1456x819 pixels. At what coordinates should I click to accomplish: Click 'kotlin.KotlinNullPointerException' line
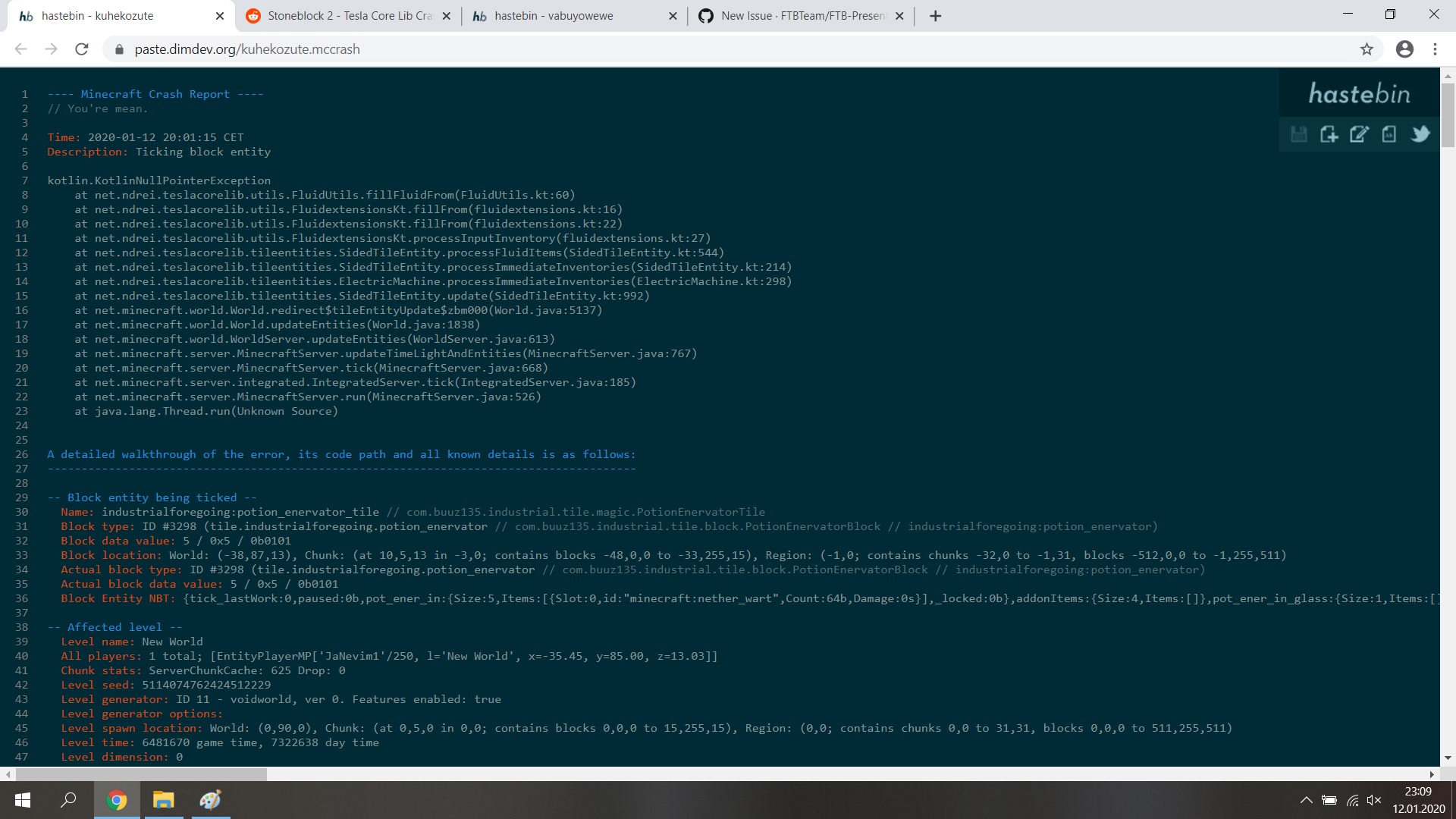[158, 180]
